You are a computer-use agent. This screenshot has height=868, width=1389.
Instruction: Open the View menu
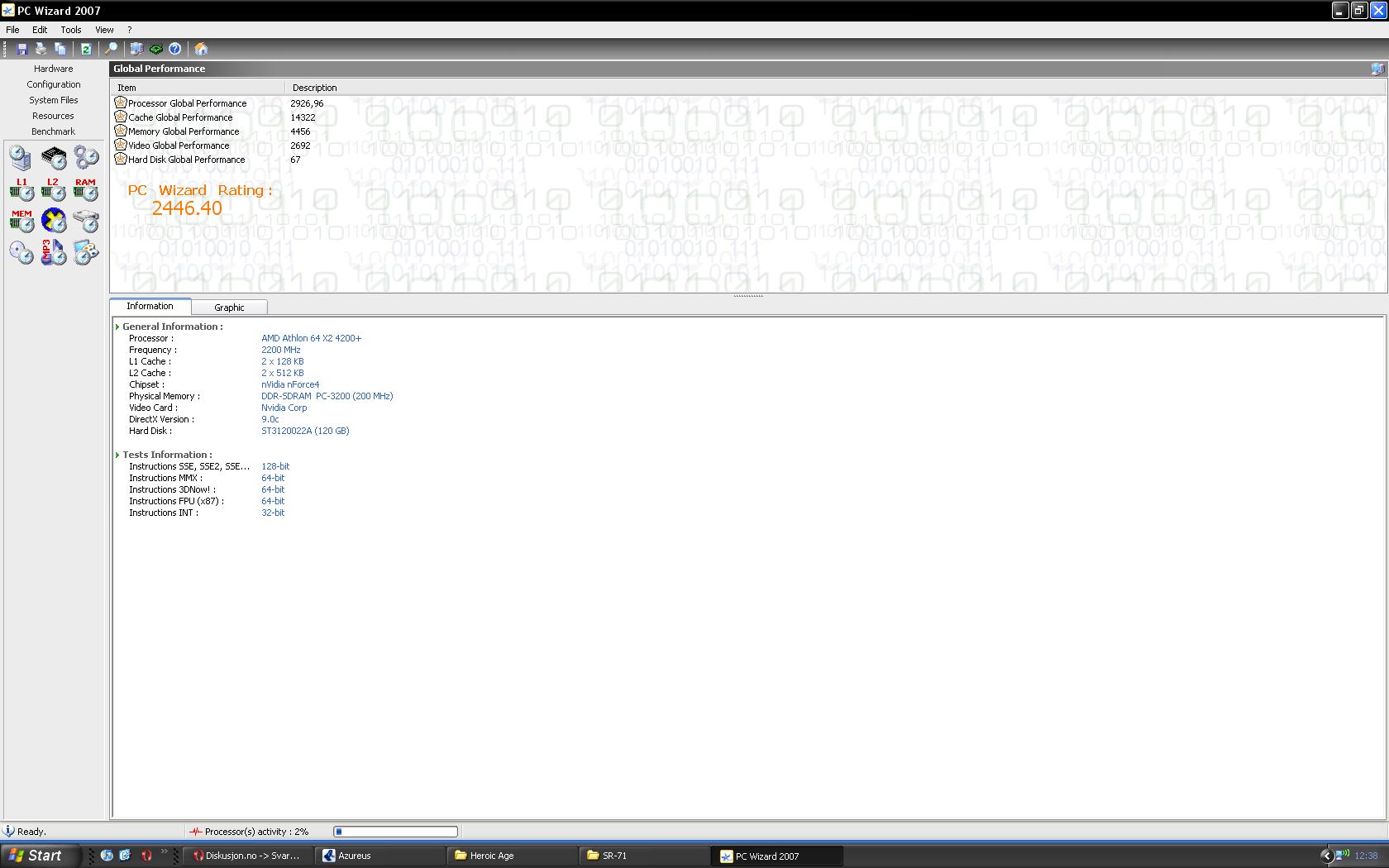(x=104, y=30)
